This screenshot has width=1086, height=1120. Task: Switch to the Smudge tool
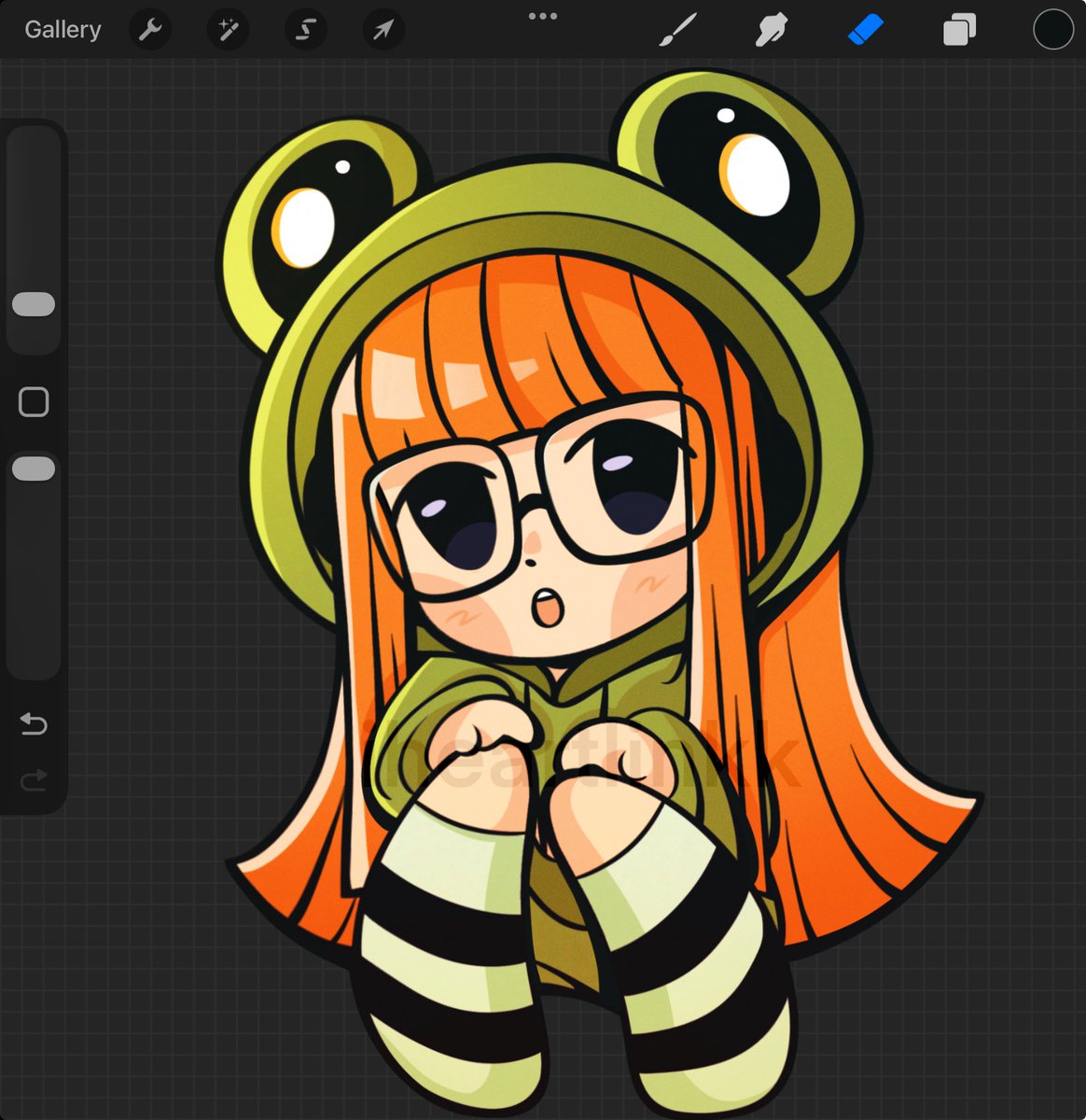[x=773, y=29]
